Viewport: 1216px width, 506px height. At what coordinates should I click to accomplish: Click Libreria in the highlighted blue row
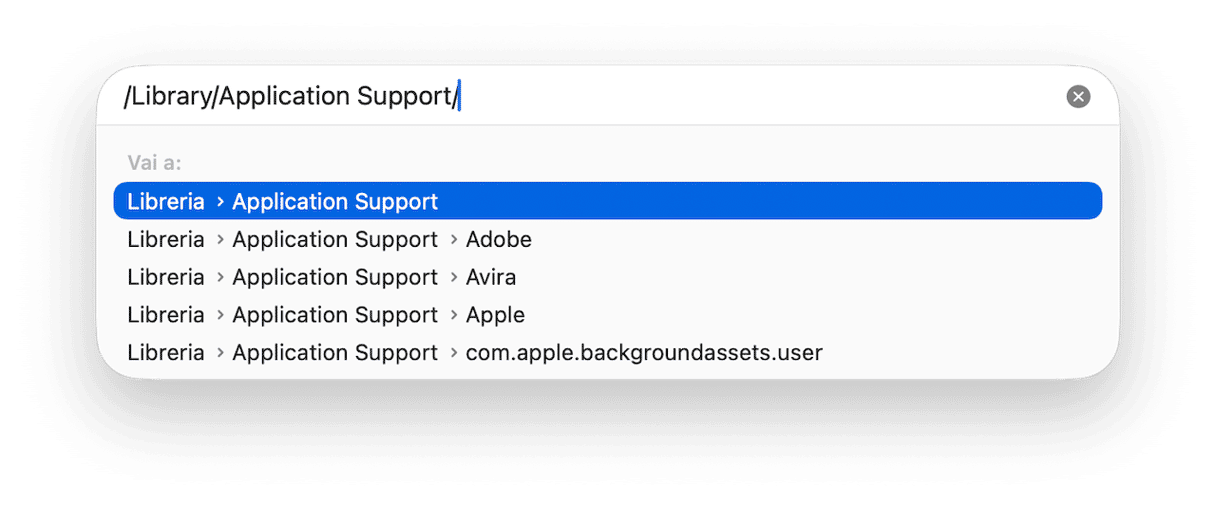(x=166, y=201)
